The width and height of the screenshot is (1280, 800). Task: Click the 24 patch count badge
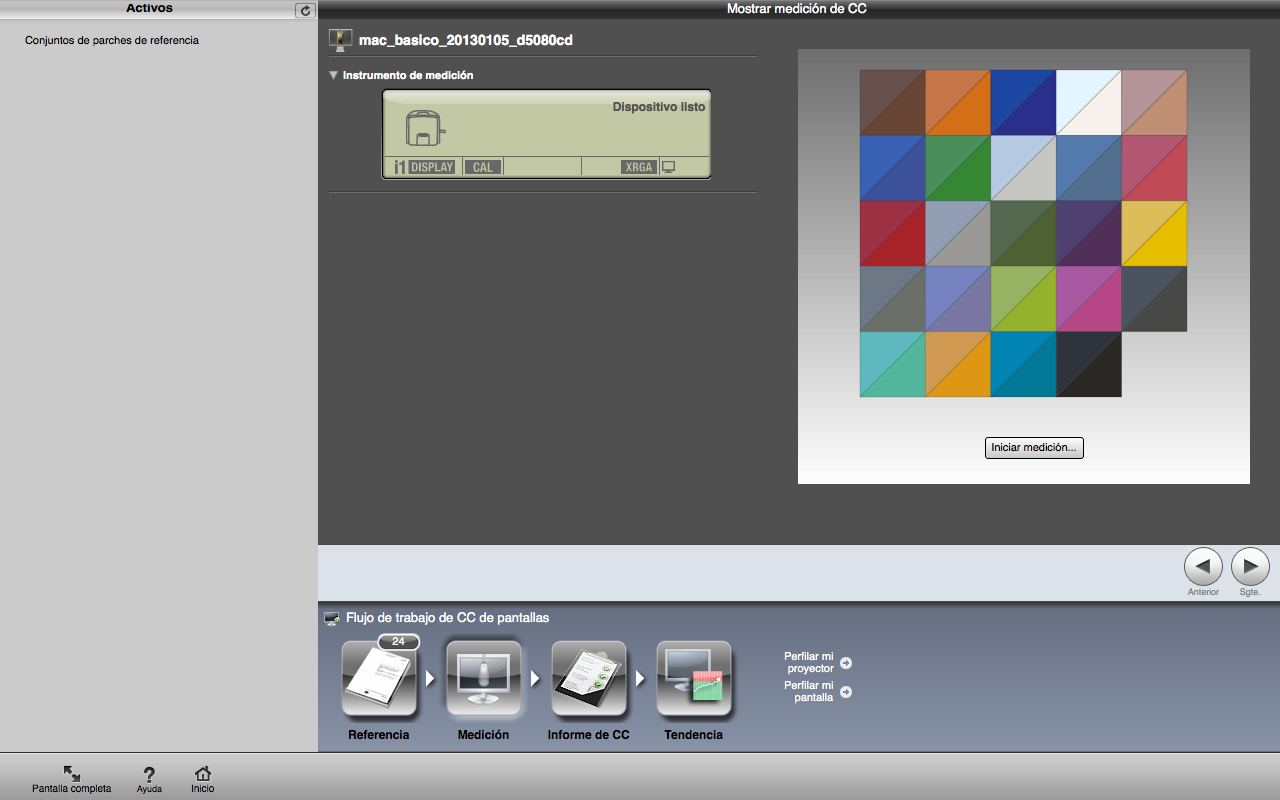pyautogui.click(x=398, y=642)
